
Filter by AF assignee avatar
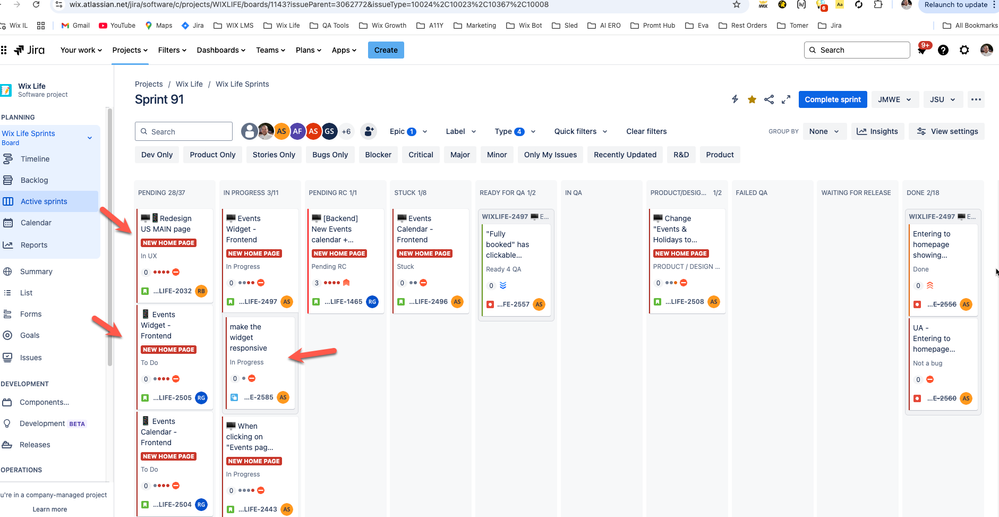[298, 131]
